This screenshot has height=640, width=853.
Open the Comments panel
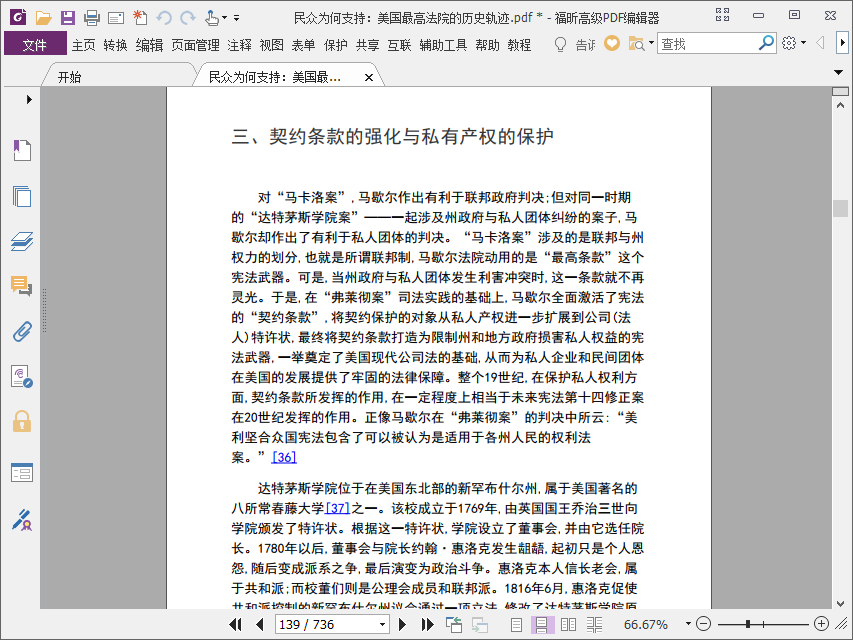click(22, 286)
